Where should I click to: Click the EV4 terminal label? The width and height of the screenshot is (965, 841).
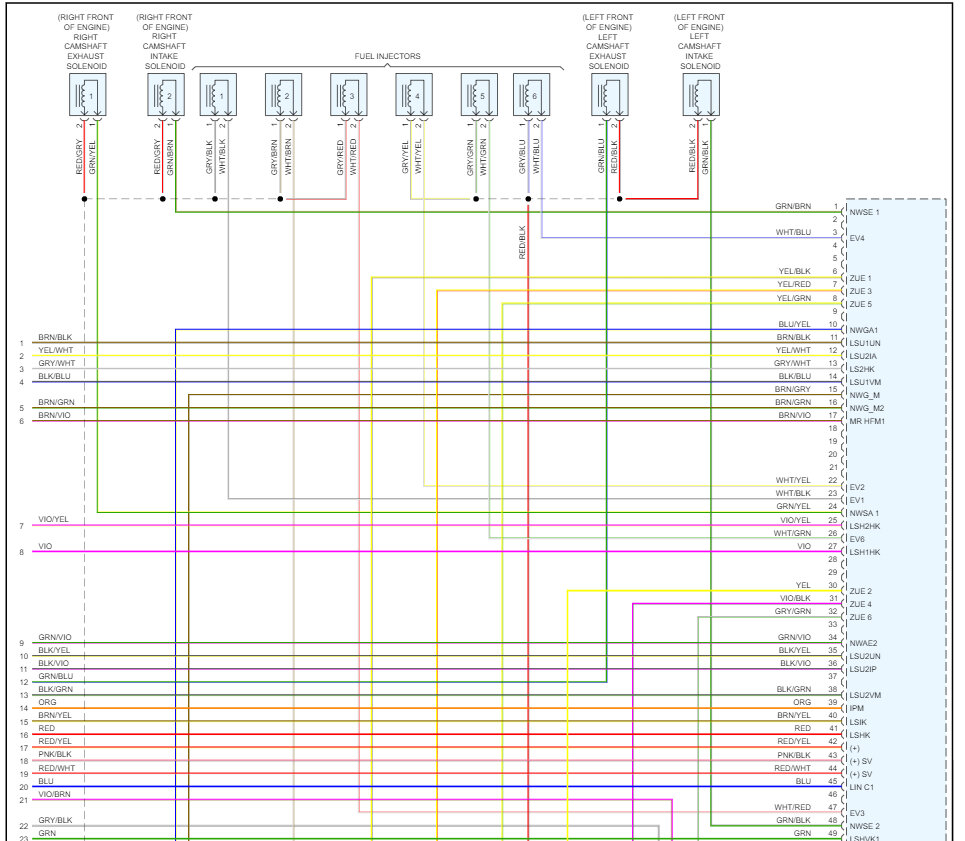[x=857, y=238]
